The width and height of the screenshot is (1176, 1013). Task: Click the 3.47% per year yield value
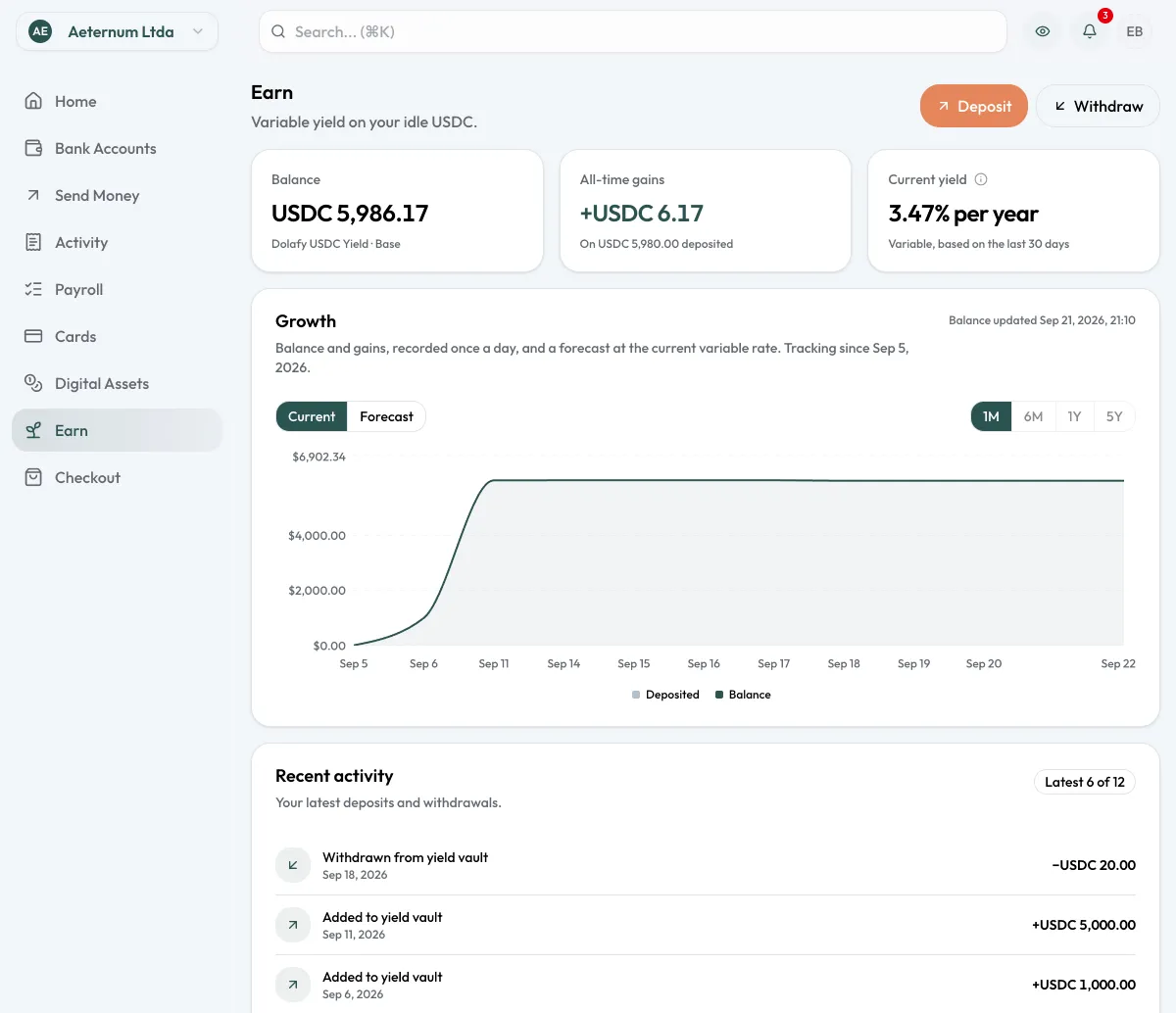tap(963, 214)
